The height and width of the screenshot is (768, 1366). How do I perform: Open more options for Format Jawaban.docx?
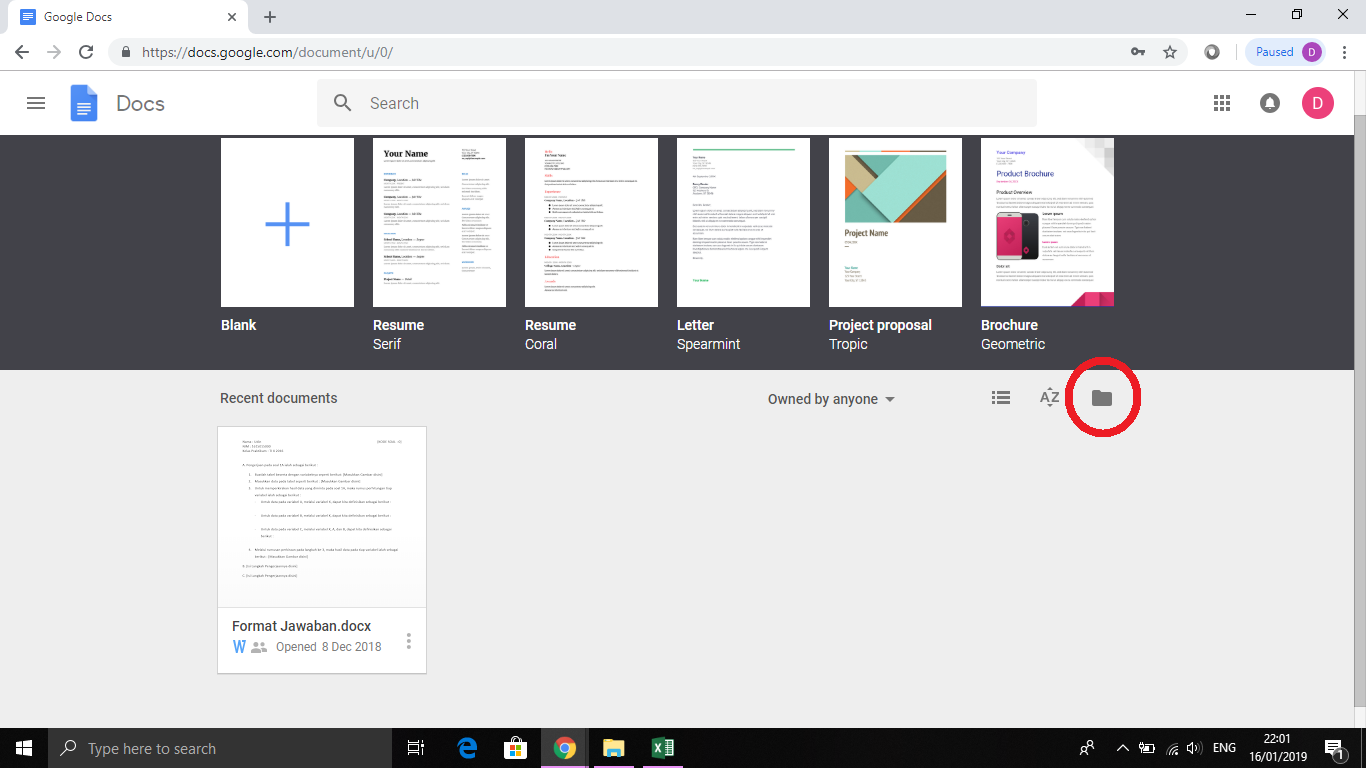click(409, 641)
